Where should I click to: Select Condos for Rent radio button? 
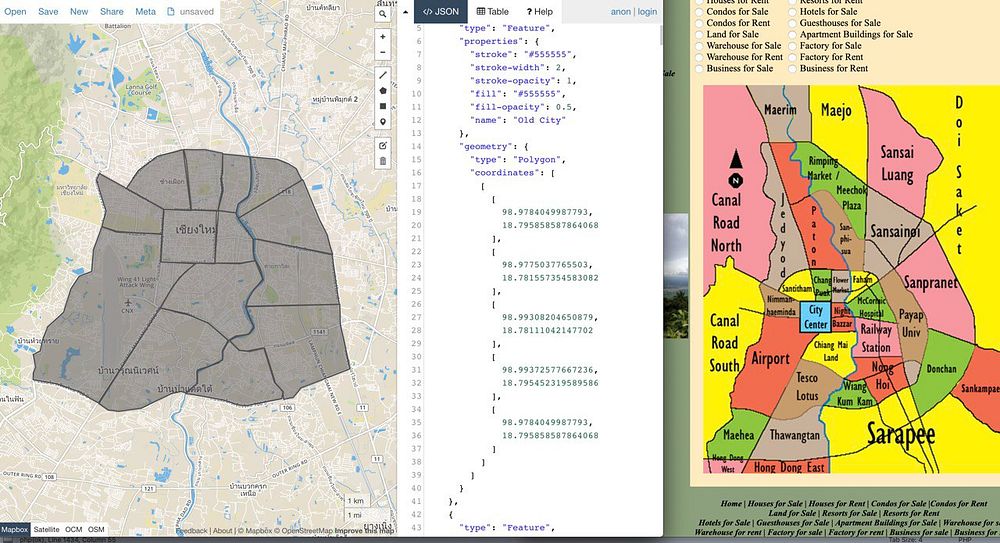[699, 23]
